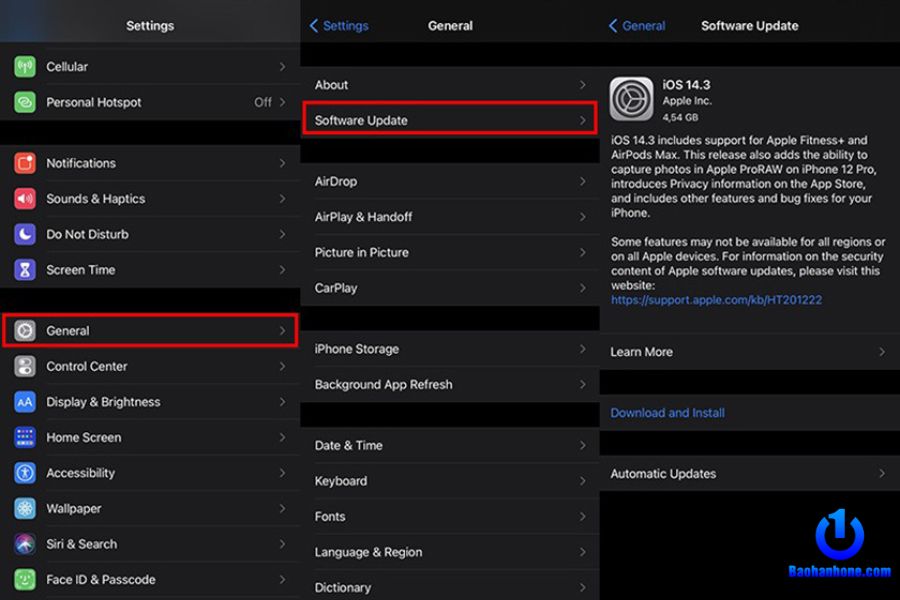Open the support.apple.com HT201222 link

[716, 299]
